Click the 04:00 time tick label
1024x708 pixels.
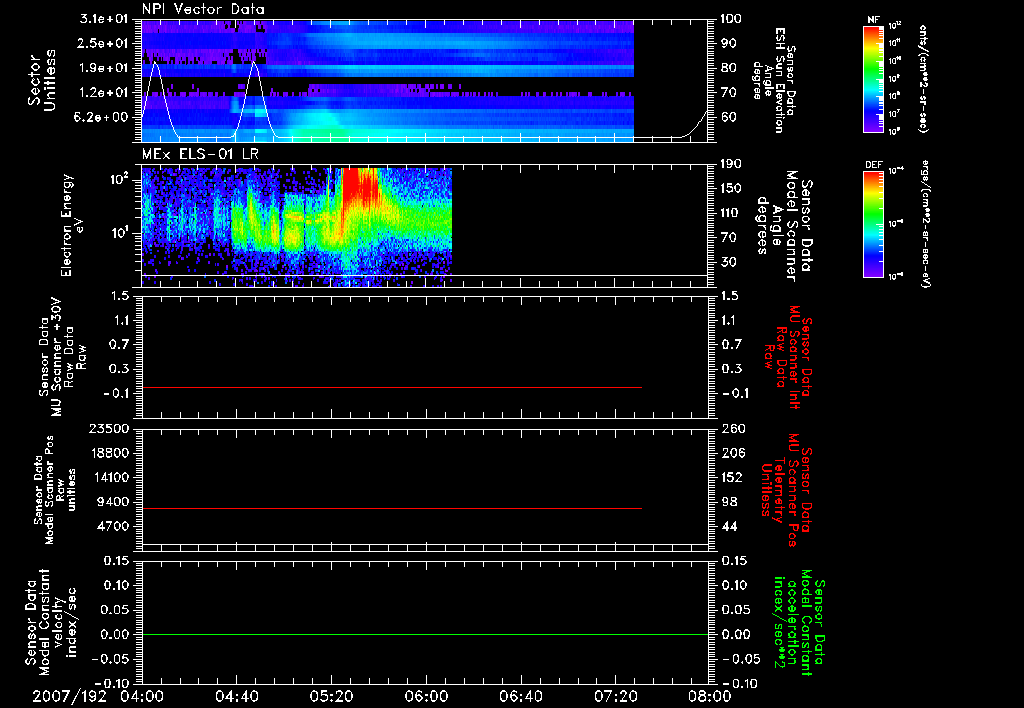click(142, 696)
